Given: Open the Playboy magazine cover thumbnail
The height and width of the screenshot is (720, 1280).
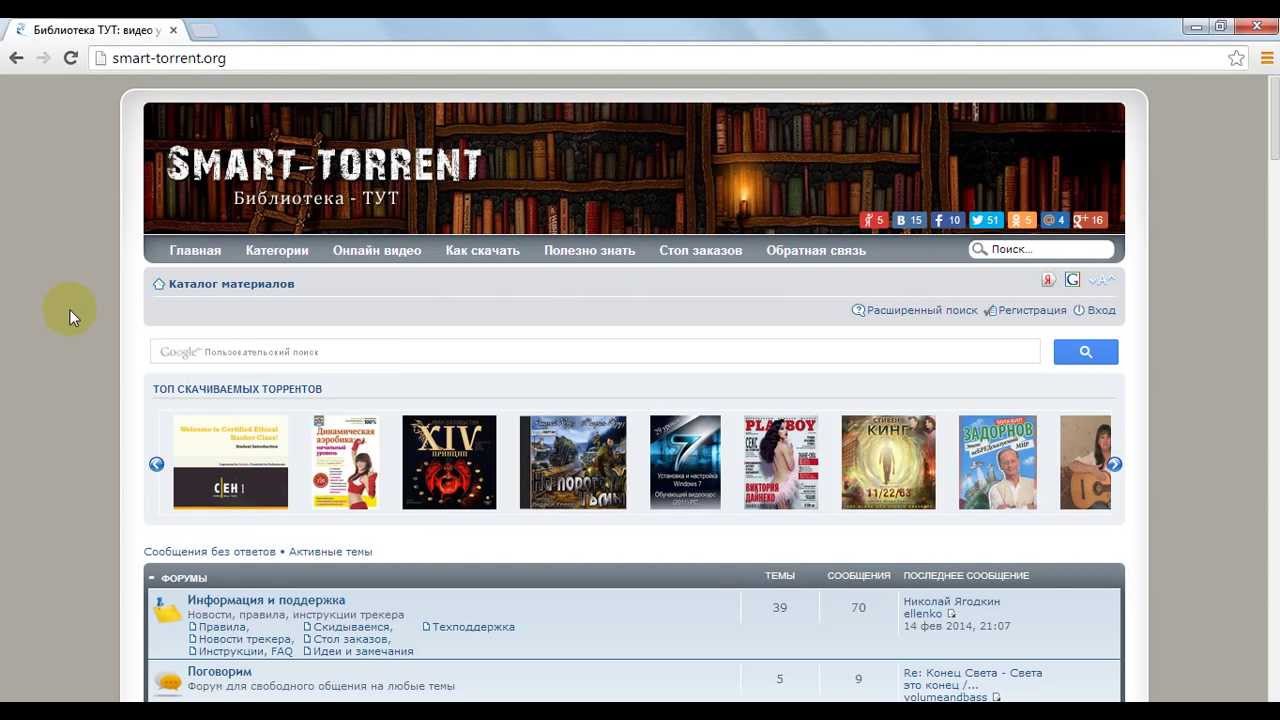Looking at the screenshot, I should [781, 462].
